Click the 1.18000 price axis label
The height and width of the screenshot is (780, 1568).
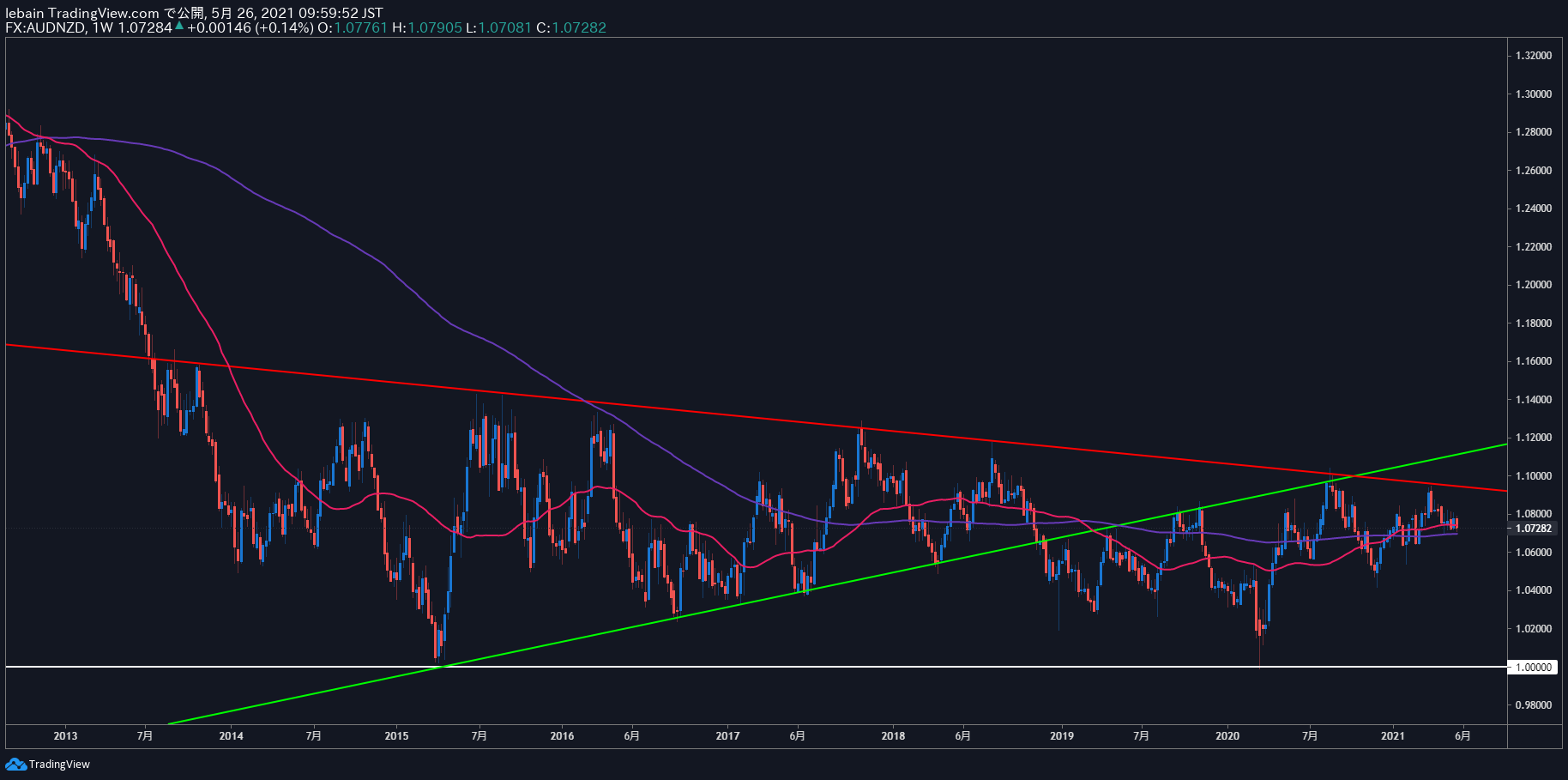click(1534, 323)
